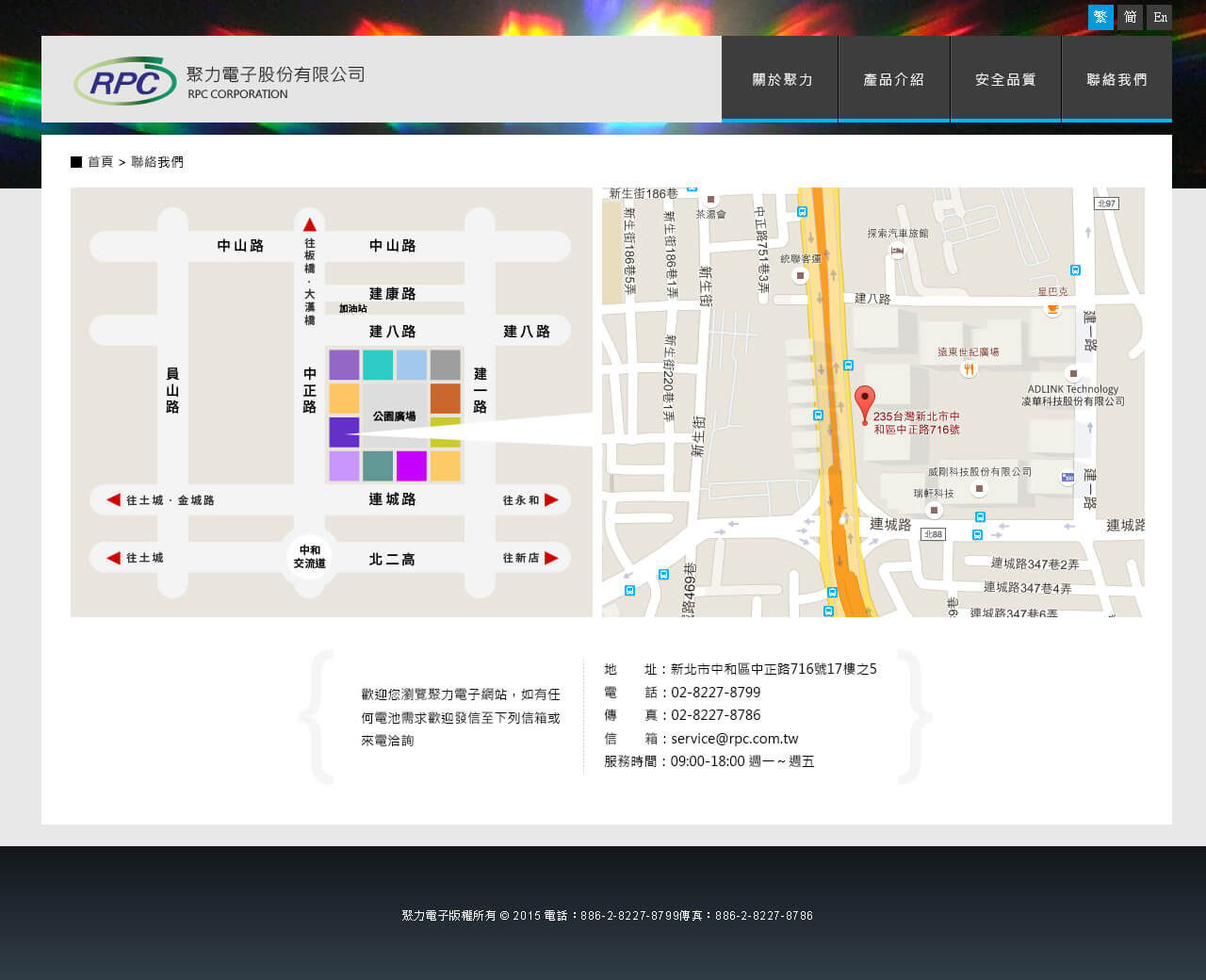Switch language to Simplified Chinese (簡)
Viewport: 1206px width, 980px height.
pyautogui.click(x=1130, y=17)
